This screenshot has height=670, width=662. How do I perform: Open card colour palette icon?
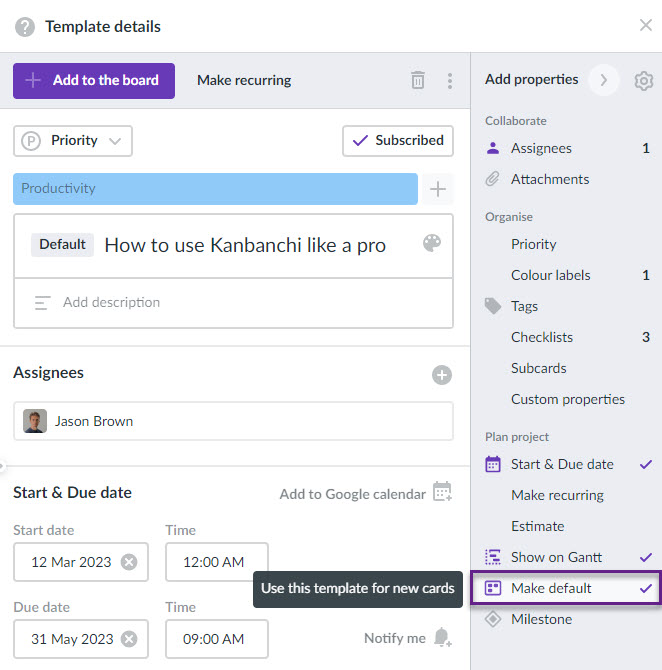point(432,243)
